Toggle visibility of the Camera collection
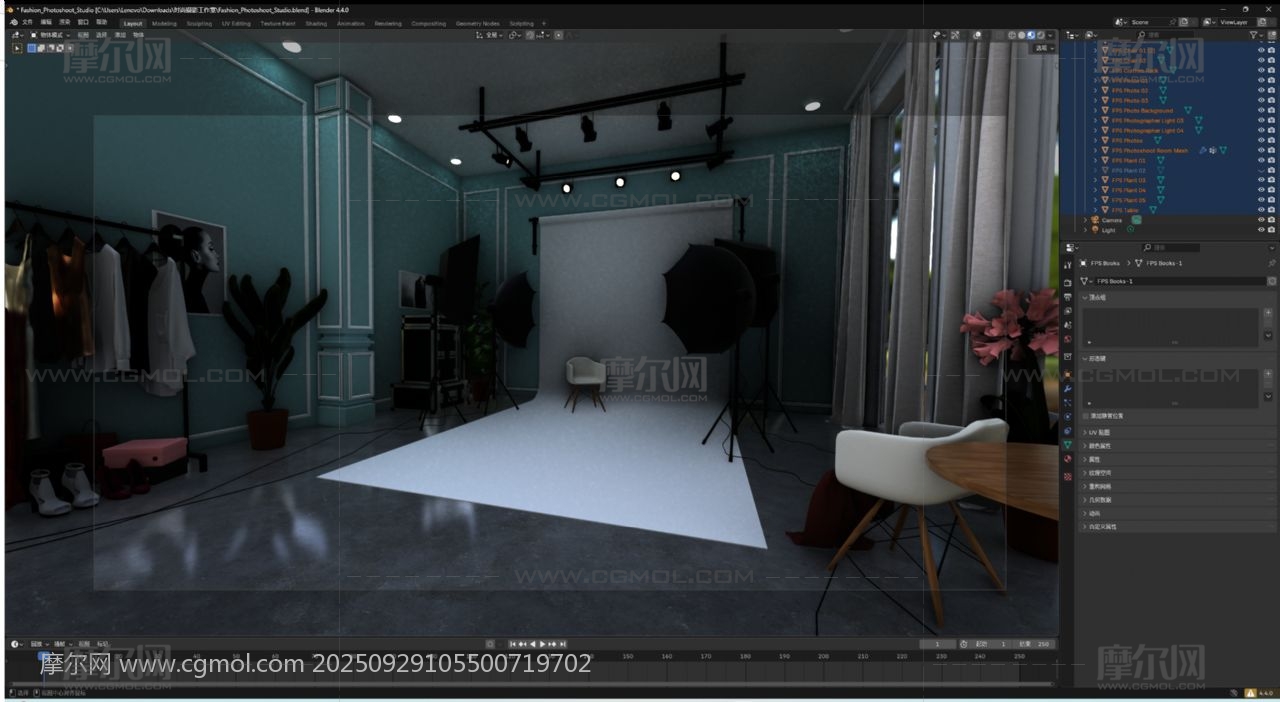 point(1260,220)
